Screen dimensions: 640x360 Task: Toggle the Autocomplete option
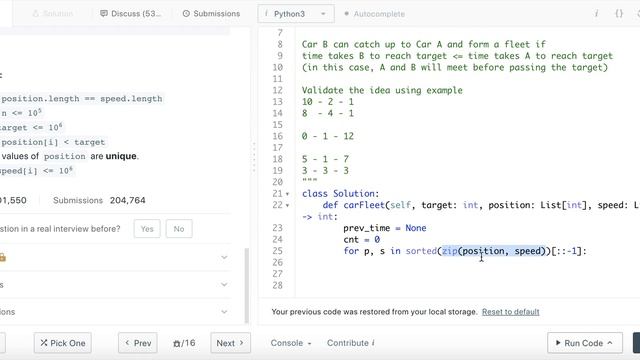pos(374,14)
